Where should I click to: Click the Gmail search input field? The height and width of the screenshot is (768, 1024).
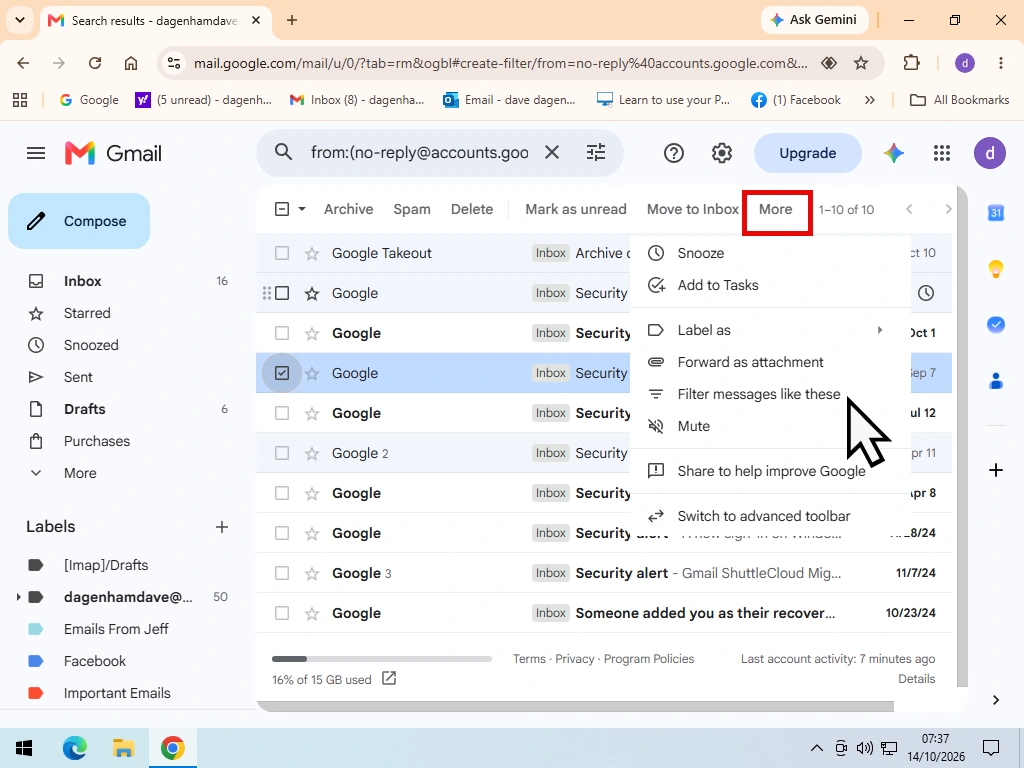pos(420,153)
